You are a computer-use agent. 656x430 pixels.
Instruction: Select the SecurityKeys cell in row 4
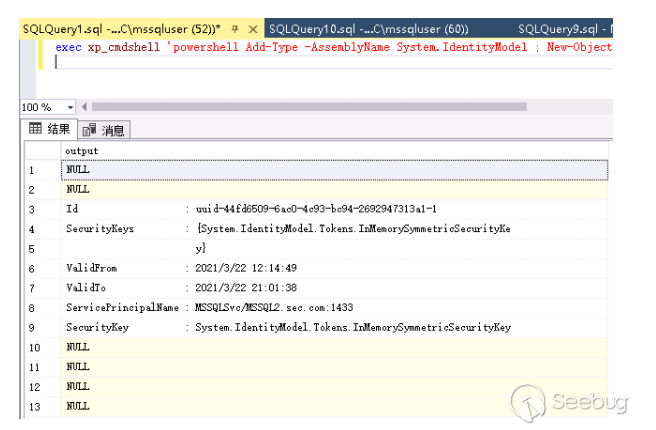pos(334,229)
